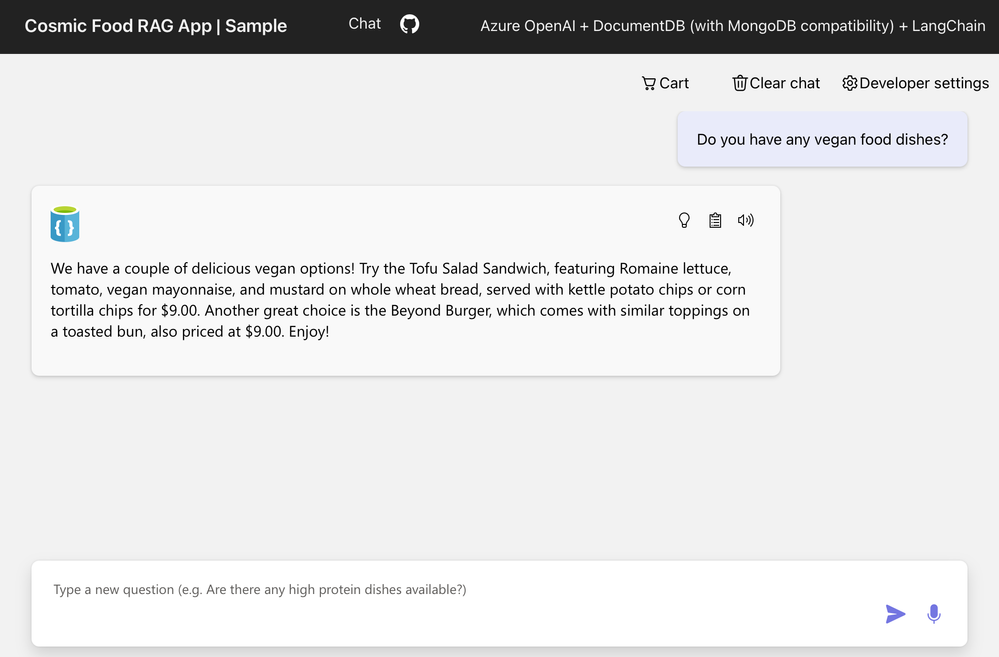Image resolution: width=999 pixels, height=657 pixels.
Task: Open the GitHub repository icon link
Action: click(x=409, y=24)
